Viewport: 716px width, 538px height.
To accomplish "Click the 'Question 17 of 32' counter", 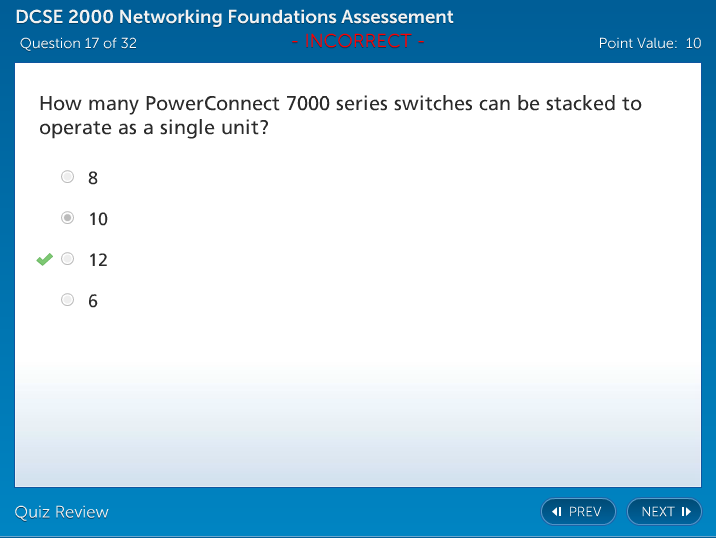I will [78, 43].
